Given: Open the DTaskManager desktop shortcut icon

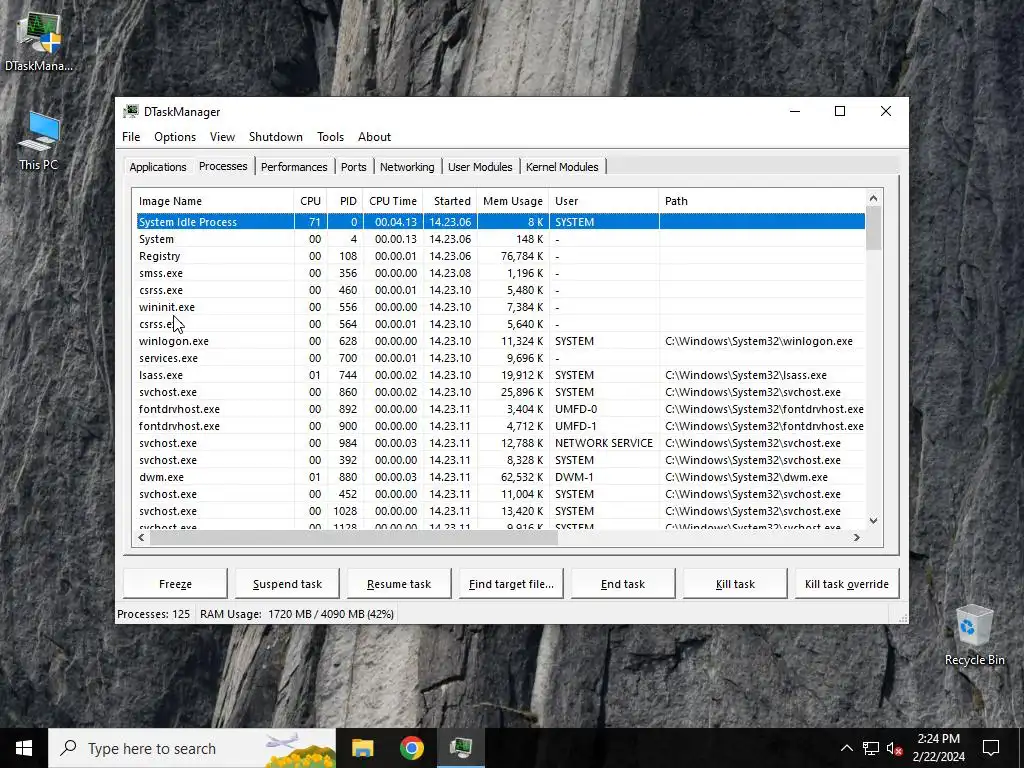Looking at the screenshot, I should point(39,41).
